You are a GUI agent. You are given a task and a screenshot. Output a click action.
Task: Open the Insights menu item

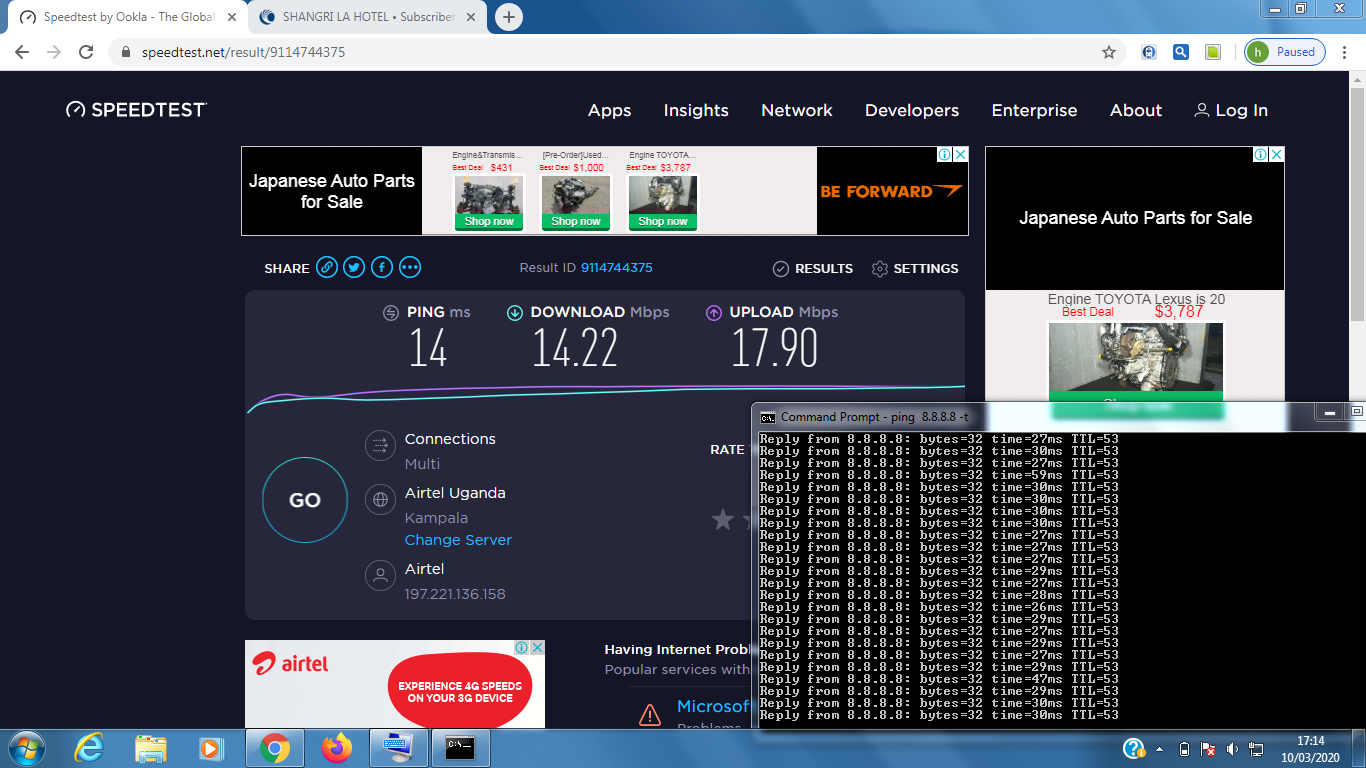[x=696, y=111]
